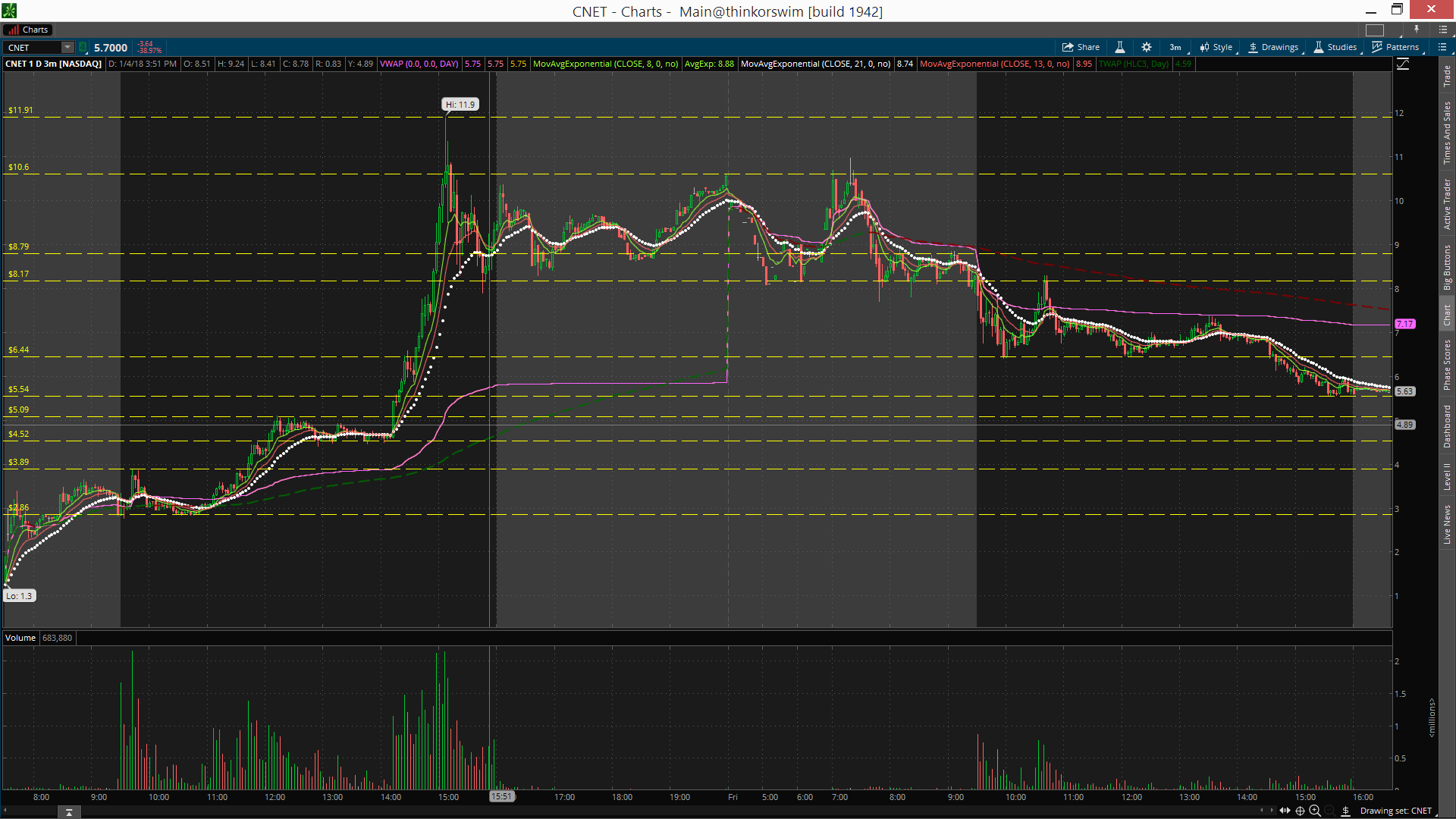Open chart settings gear icon
Image resolution: width=1456 pixels, height=819 pixels.
click(1147, 47)
